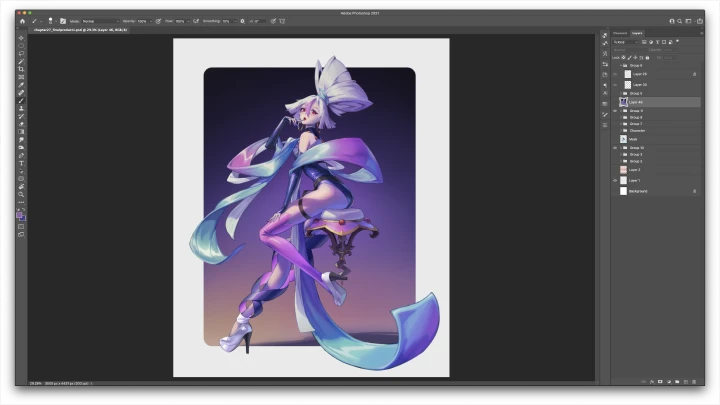Select the Eyedropper tool
This screenshot has height=405, width=720.
click(x=21, y=85)
